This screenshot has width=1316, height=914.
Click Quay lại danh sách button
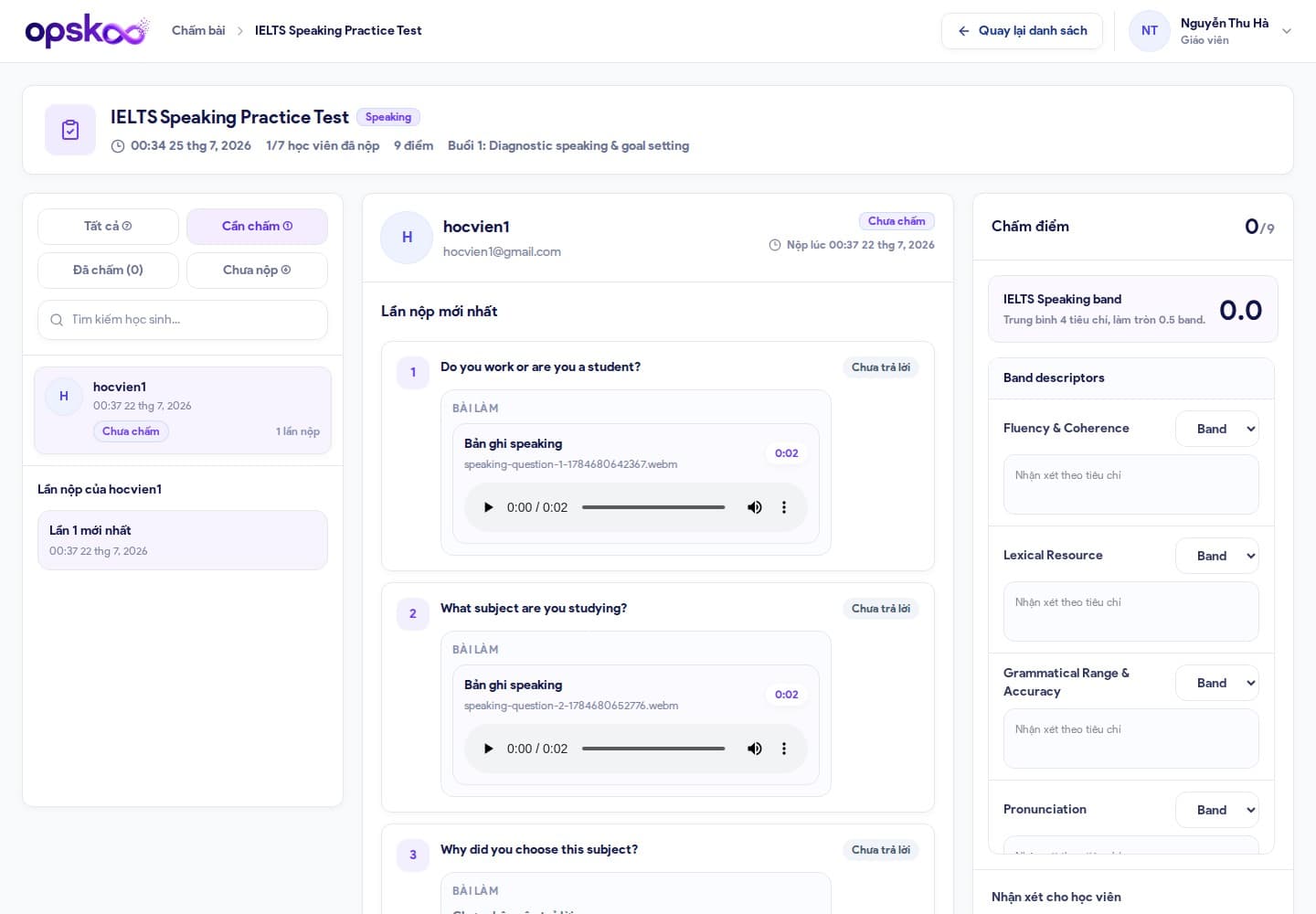pyautogui.click(x=1022, y=31)
